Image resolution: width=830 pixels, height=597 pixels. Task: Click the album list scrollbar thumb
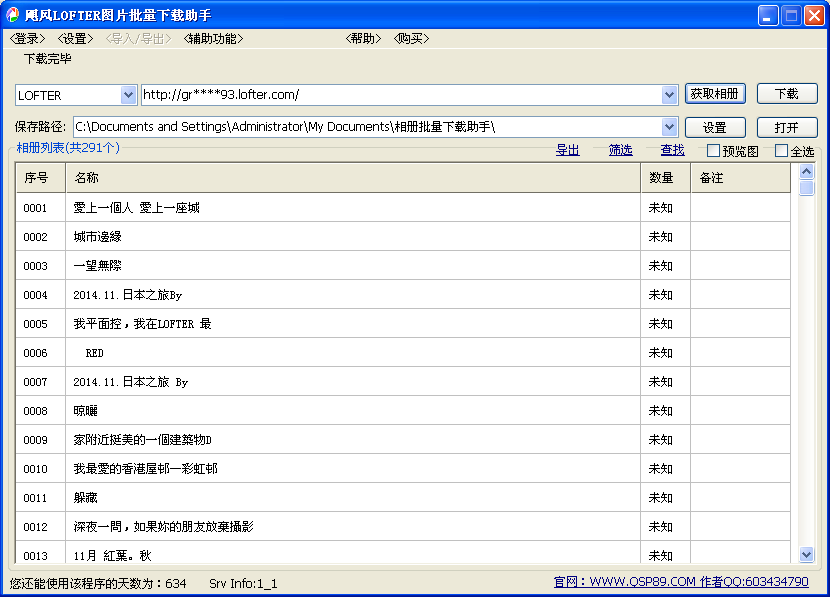pyautogui.click(x=806, y=188)
